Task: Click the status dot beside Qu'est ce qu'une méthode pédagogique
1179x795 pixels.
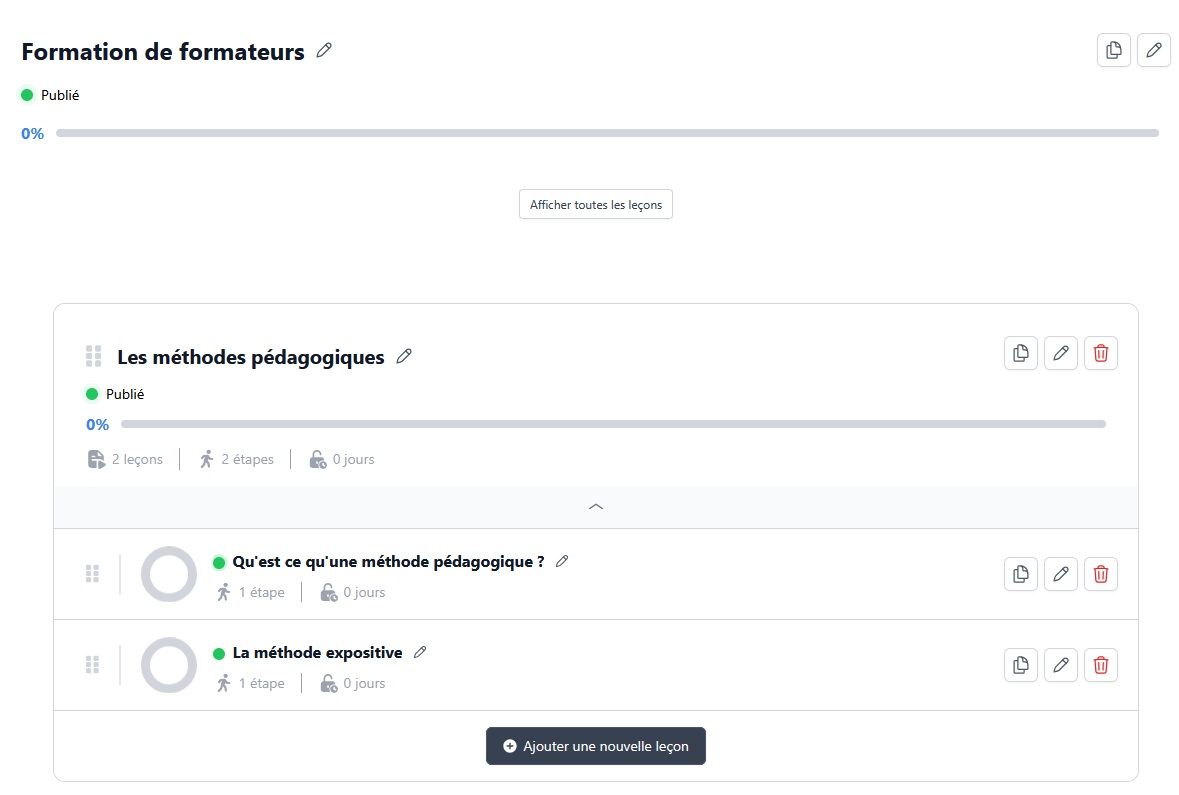Action: click(x=220, y=561)
